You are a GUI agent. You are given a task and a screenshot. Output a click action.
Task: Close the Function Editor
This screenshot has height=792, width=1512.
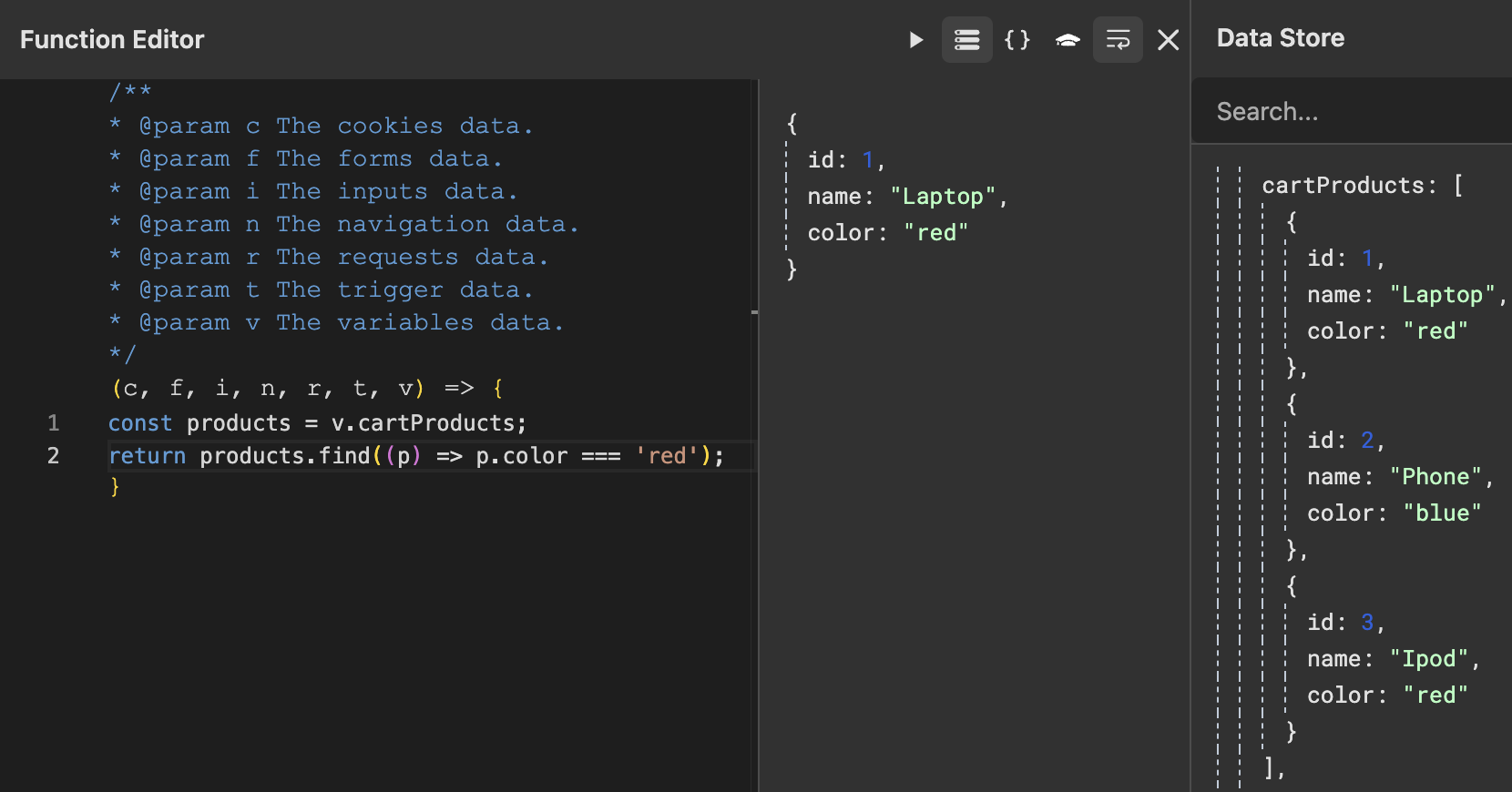(x=1168, y=40)
